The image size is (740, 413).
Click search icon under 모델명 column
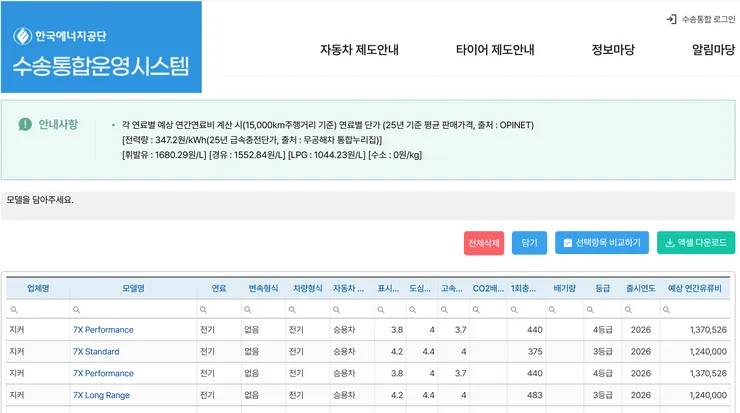coord(76,310)
